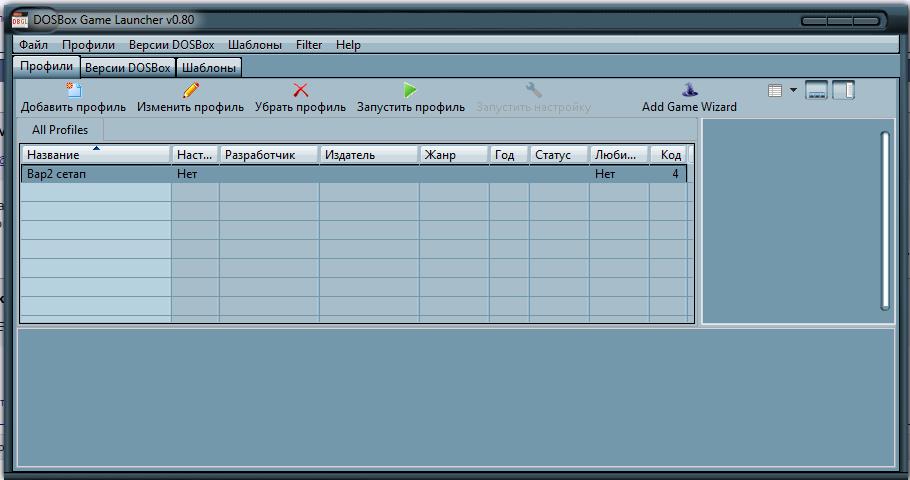
Task: Click the Add Game Wizard label
Action: (x=689, y=107)
